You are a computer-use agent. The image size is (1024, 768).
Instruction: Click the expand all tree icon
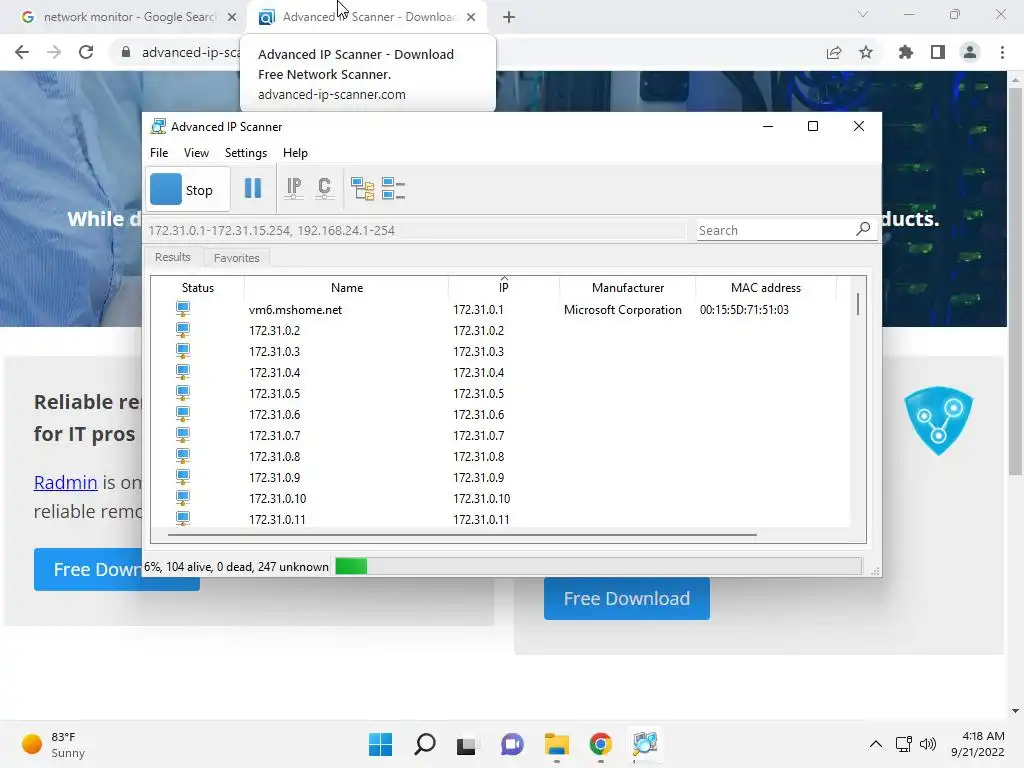pyautogui.click(x=362, y=189)
